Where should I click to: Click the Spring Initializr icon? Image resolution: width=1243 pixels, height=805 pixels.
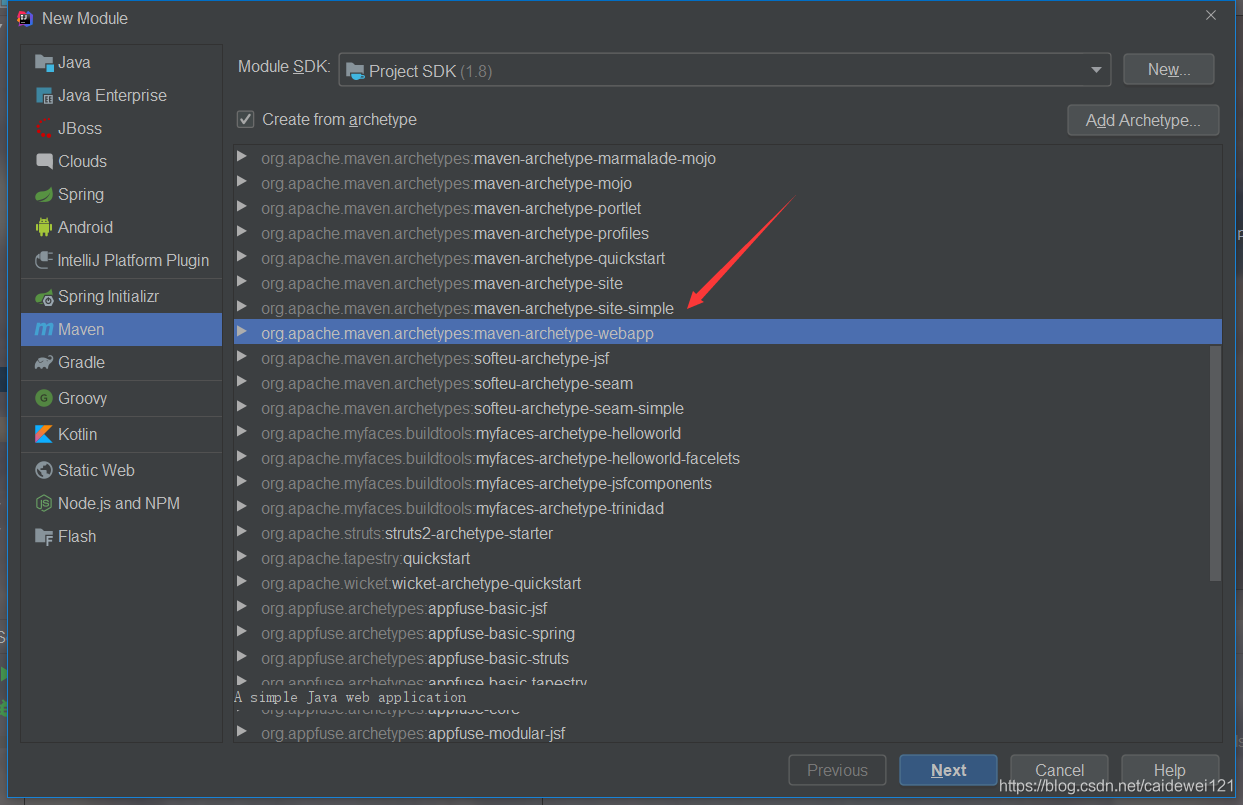coord(44,297)
